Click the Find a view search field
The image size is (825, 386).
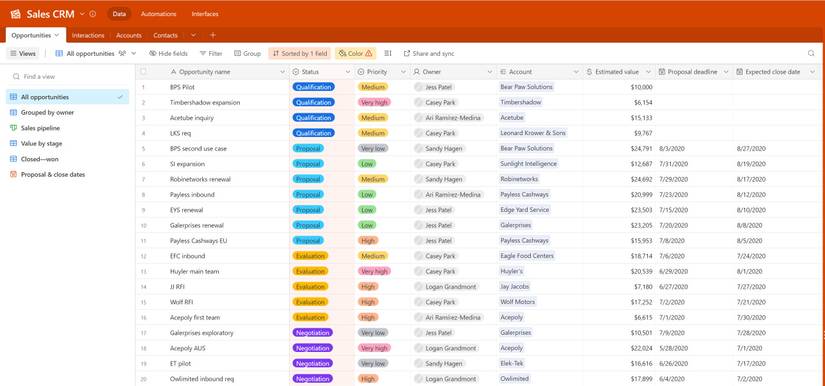click(67, 77)
